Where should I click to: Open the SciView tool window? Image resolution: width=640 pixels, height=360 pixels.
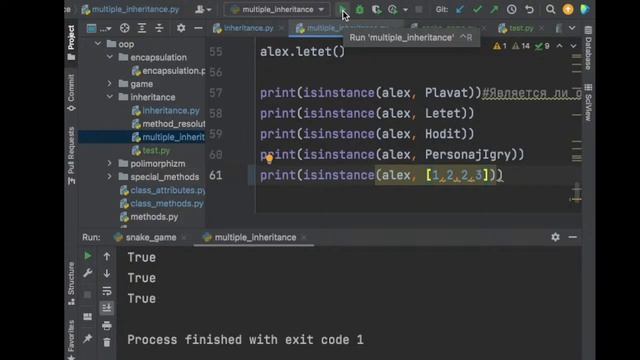point(588,102)
